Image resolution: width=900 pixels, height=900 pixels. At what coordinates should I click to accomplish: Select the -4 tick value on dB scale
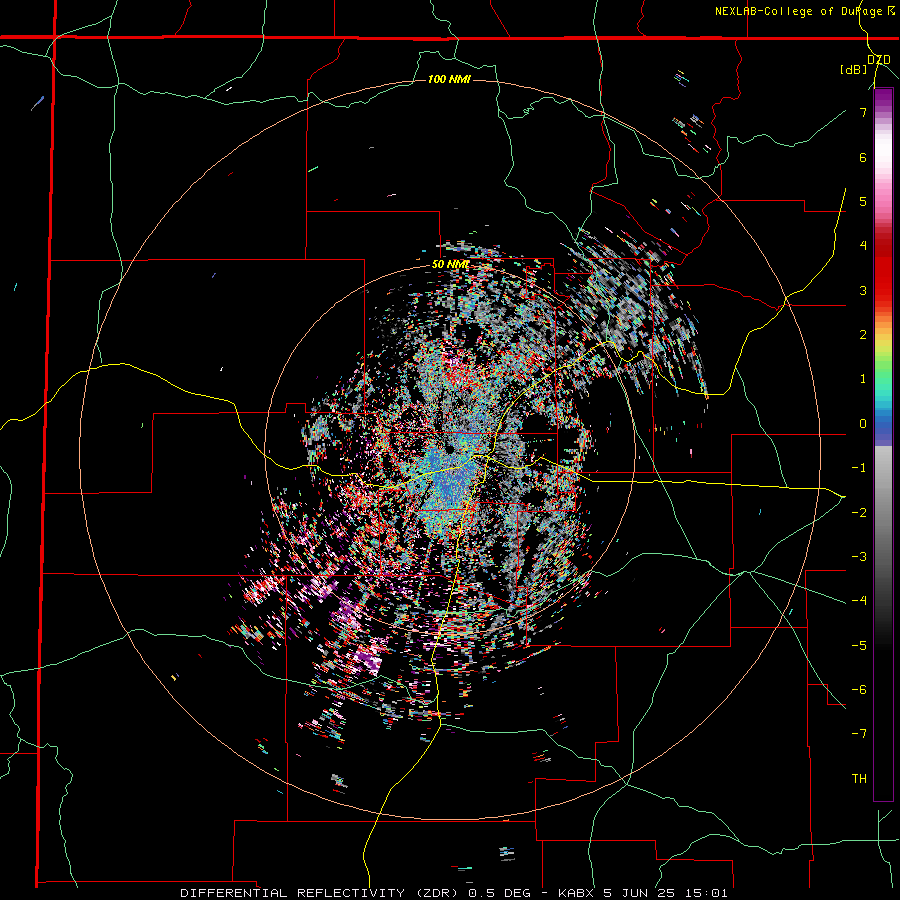[x=859, y=600]
